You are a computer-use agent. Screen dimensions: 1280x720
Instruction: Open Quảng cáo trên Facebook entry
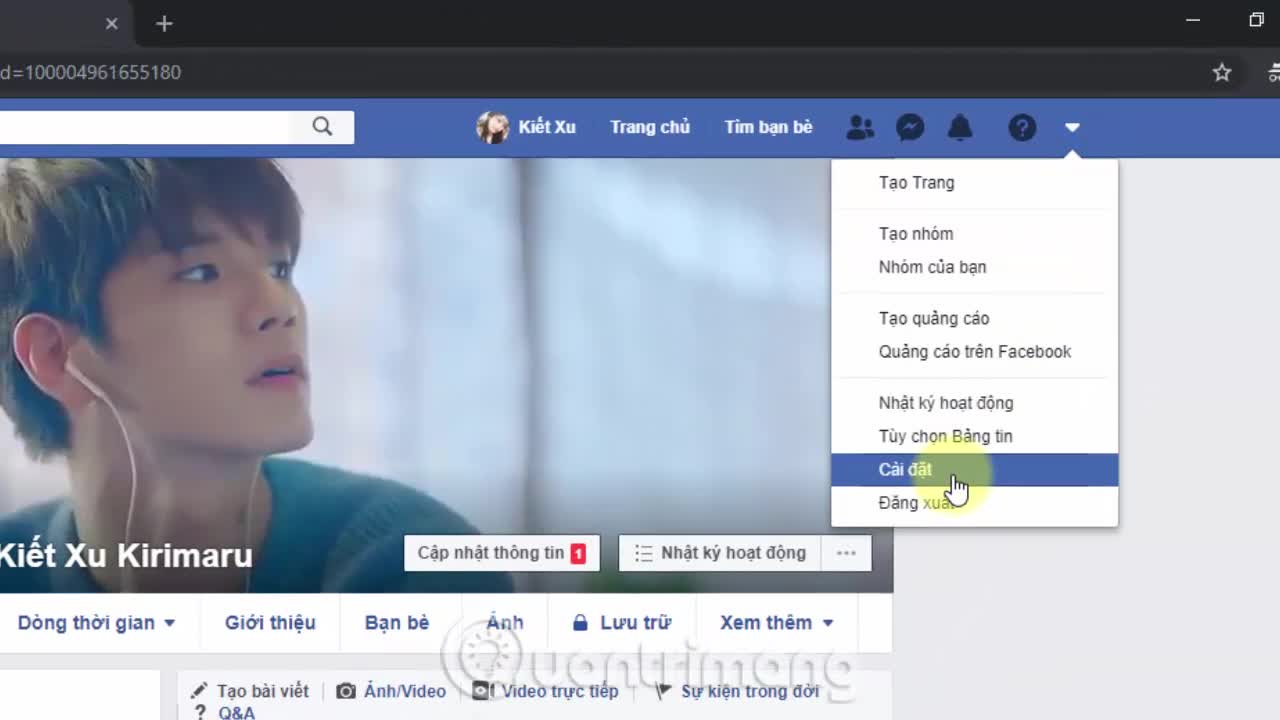click(975, 352)
